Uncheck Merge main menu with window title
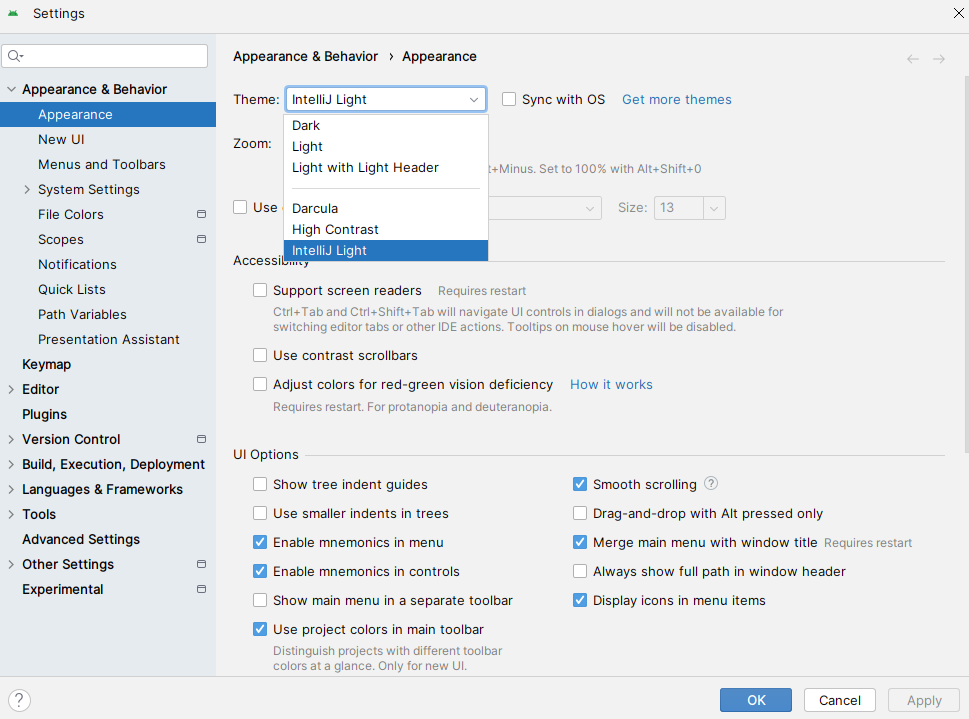Viewport: 969px width, 719px height. [580, 542]
